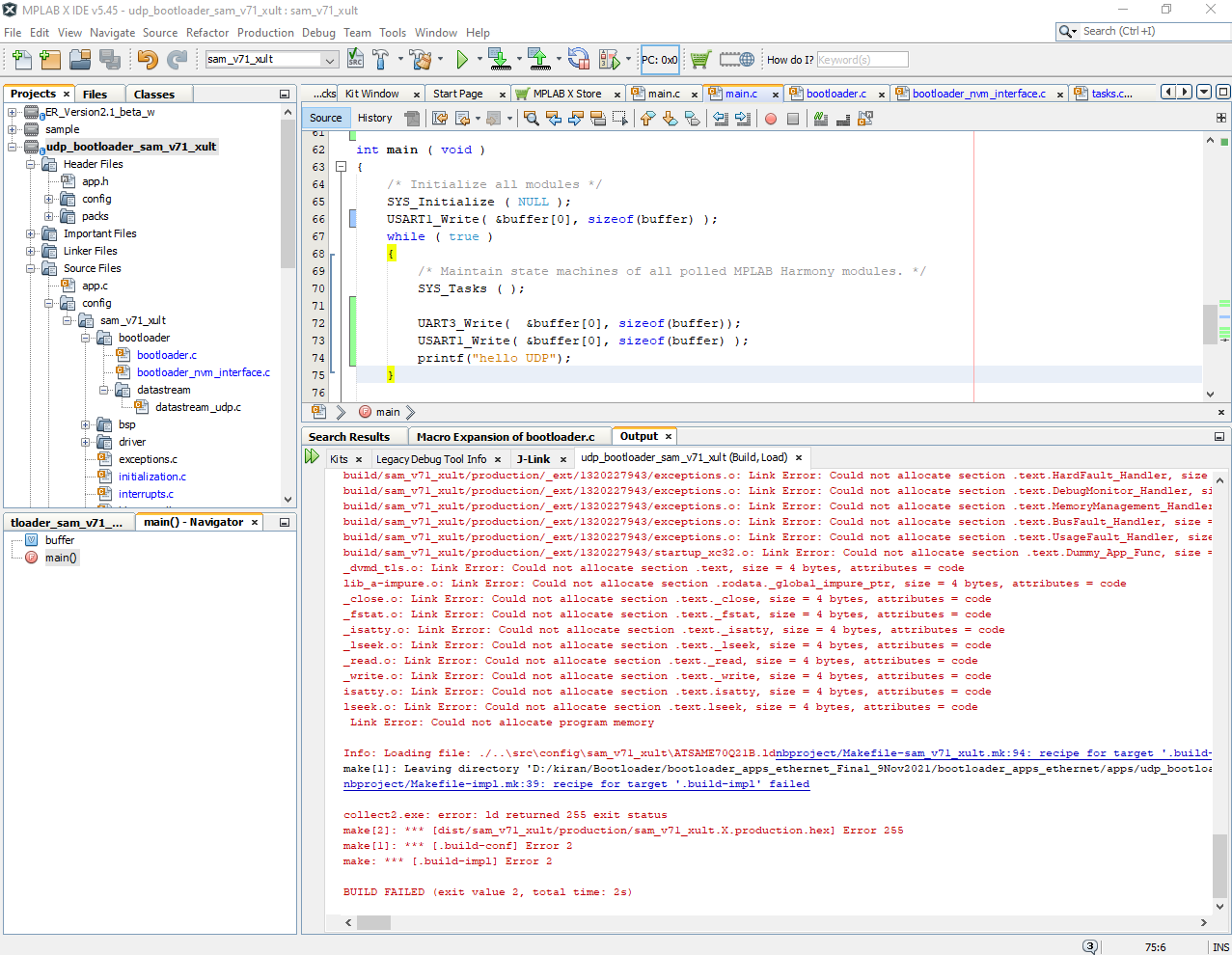Collapse the main function code fold
The width and height of the screenshot is (1232, 955).
pyautogui.click(x=342, y=166)
